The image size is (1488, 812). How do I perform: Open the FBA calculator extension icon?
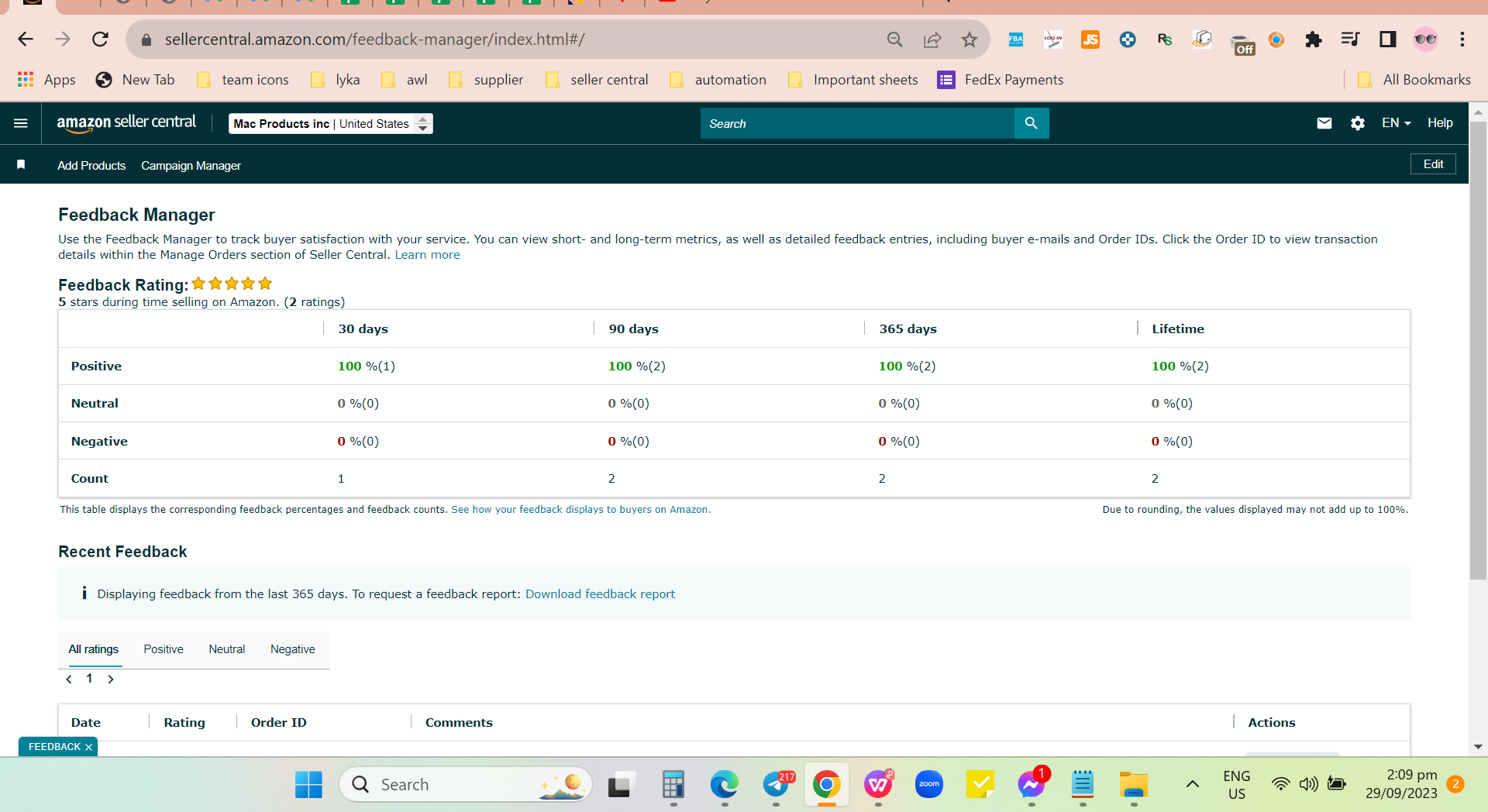(x=1015, y=39)
